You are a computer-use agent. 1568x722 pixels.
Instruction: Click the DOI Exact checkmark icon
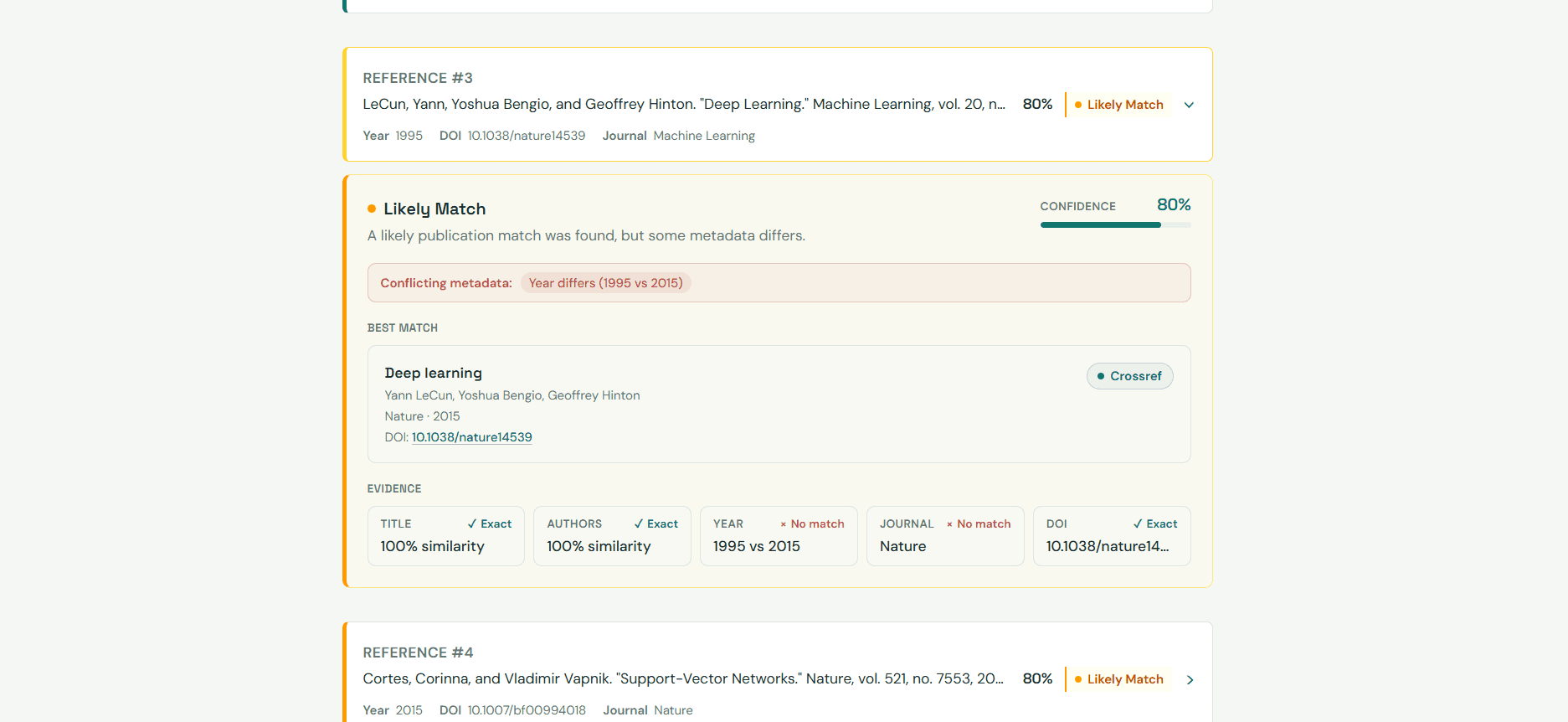point(1138,523)
